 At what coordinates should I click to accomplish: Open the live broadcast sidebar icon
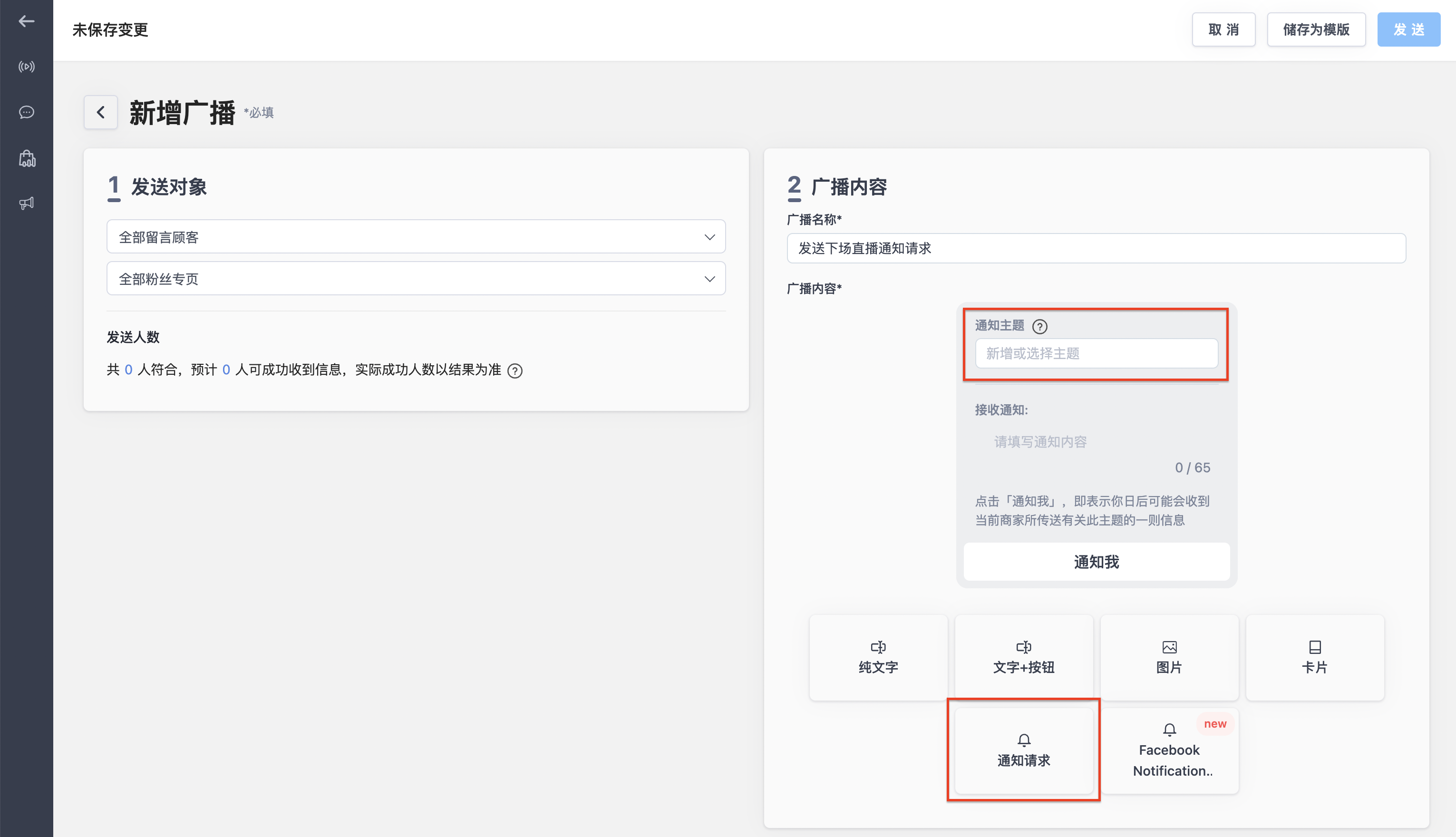(27, 67)
